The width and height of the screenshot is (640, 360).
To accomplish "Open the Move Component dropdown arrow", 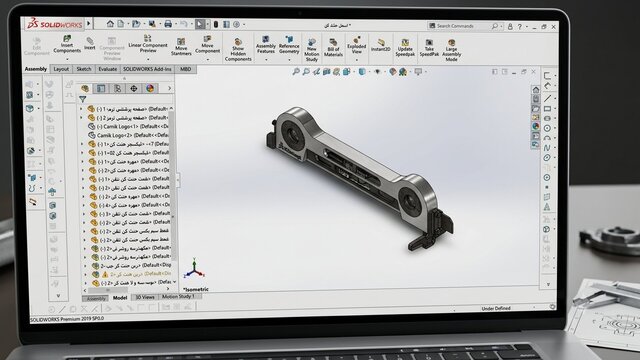I will 207,60.
